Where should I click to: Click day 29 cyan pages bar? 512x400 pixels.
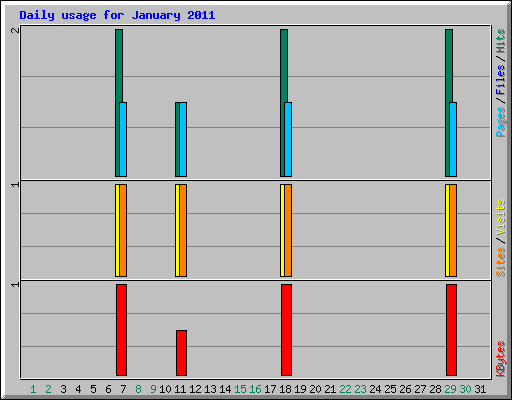(x=453, y=139)
